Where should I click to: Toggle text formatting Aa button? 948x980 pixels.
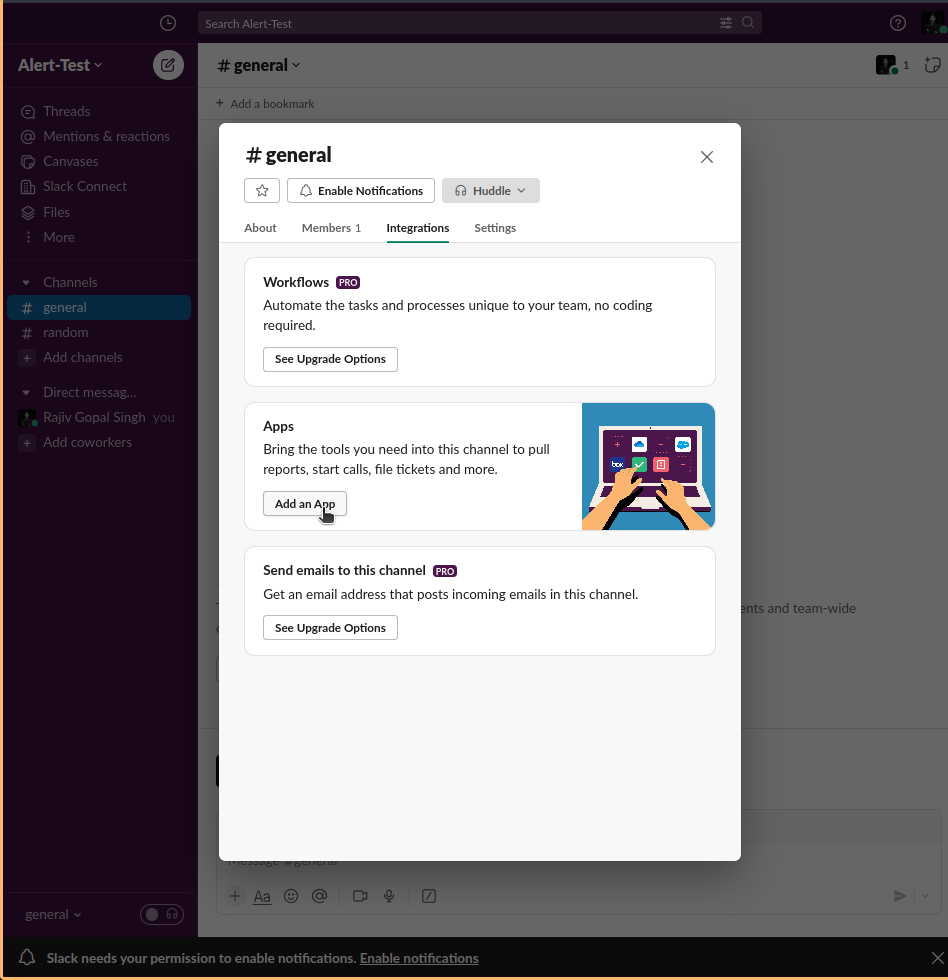pos(262,896)
